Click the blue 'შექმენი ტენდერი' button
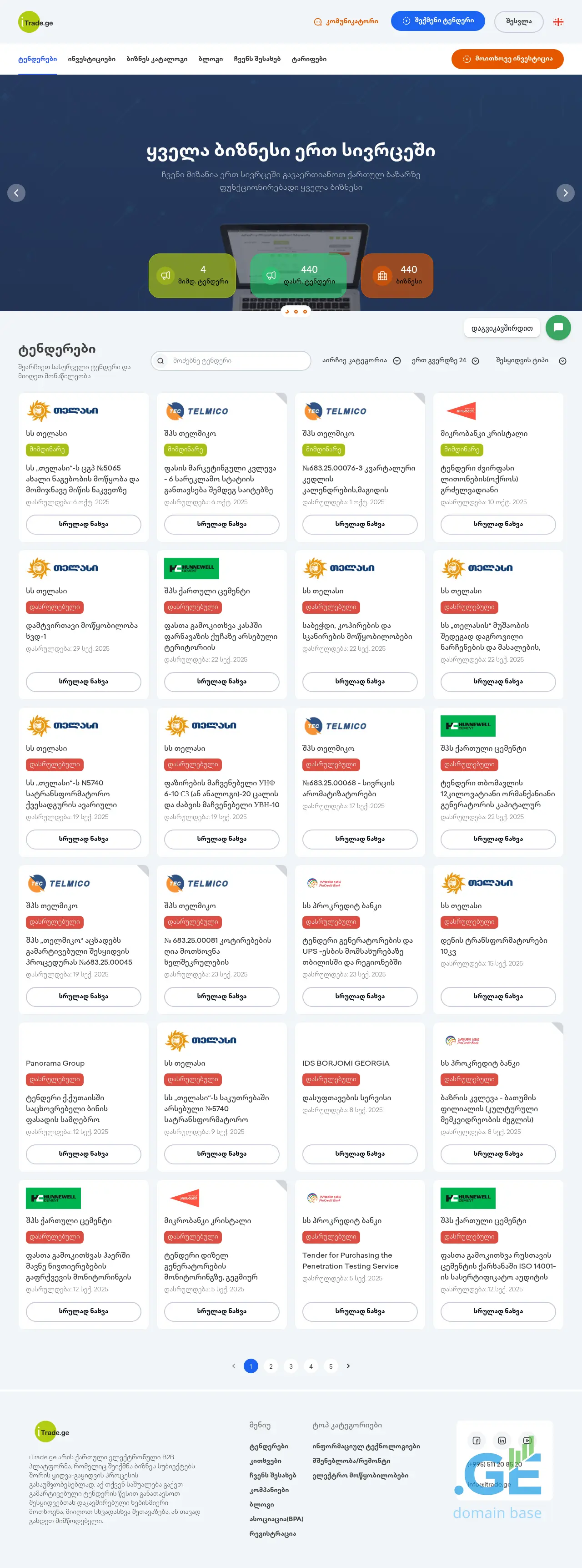This screenshot has height=1568, width=582. coord(437,20)
